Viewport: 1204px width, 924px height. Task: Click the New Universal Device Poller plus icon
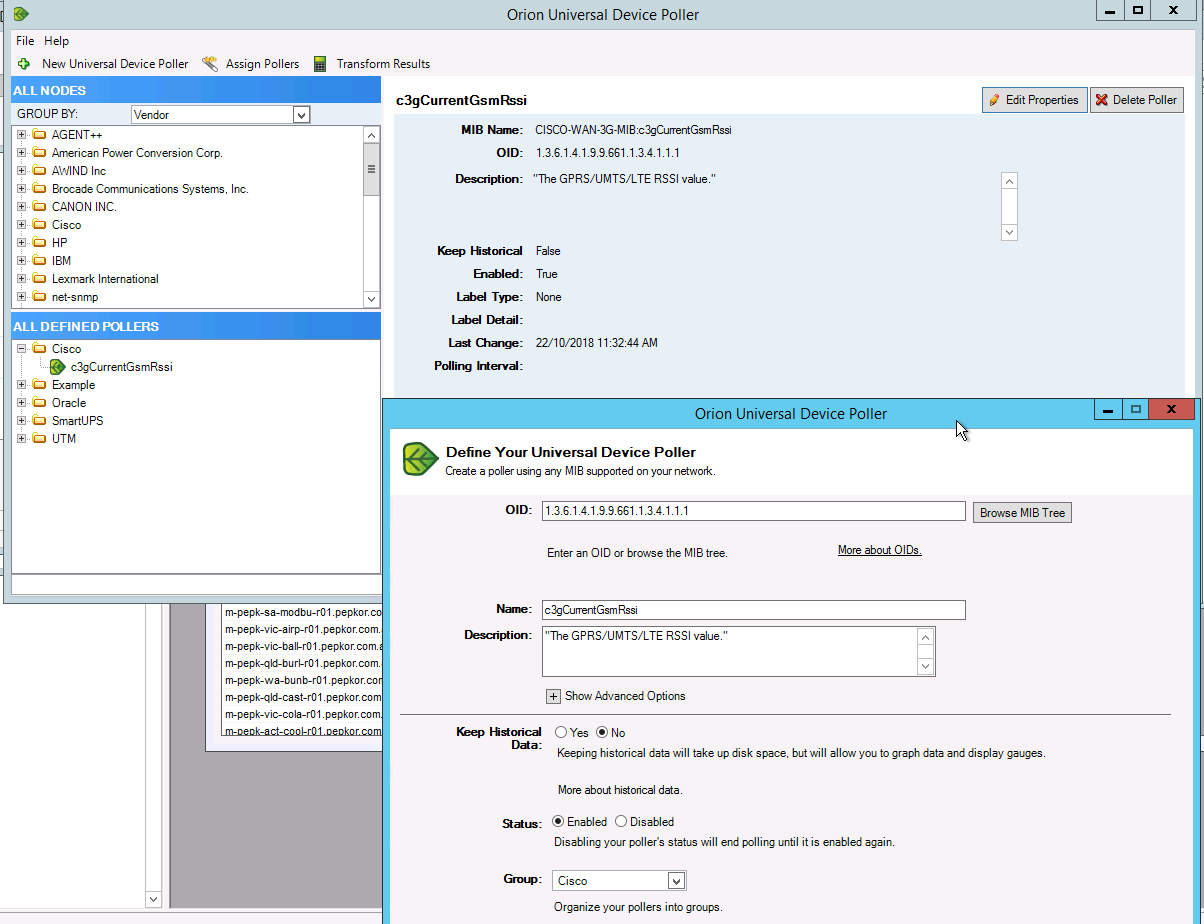coord(24,63)
